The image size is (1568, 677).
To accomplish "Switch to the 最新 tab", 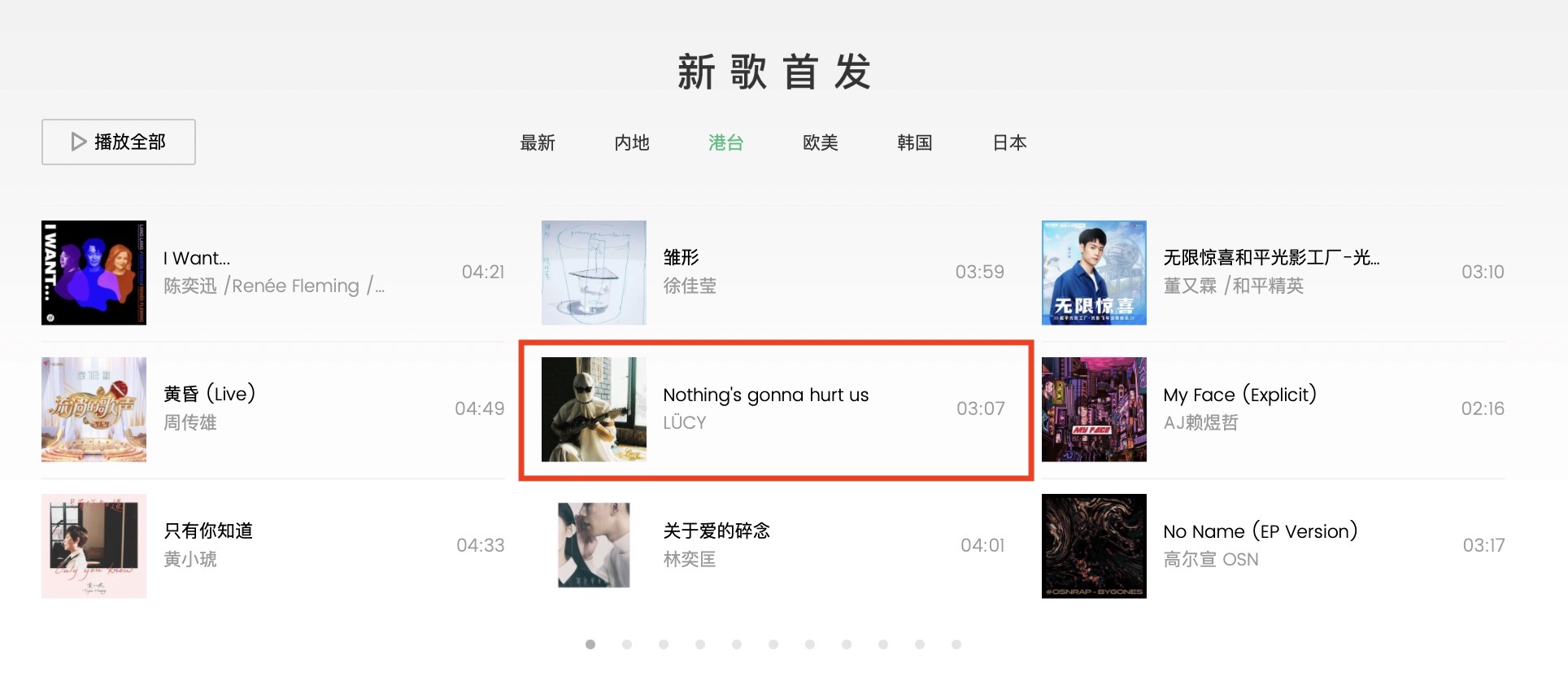I will (538, 143).
